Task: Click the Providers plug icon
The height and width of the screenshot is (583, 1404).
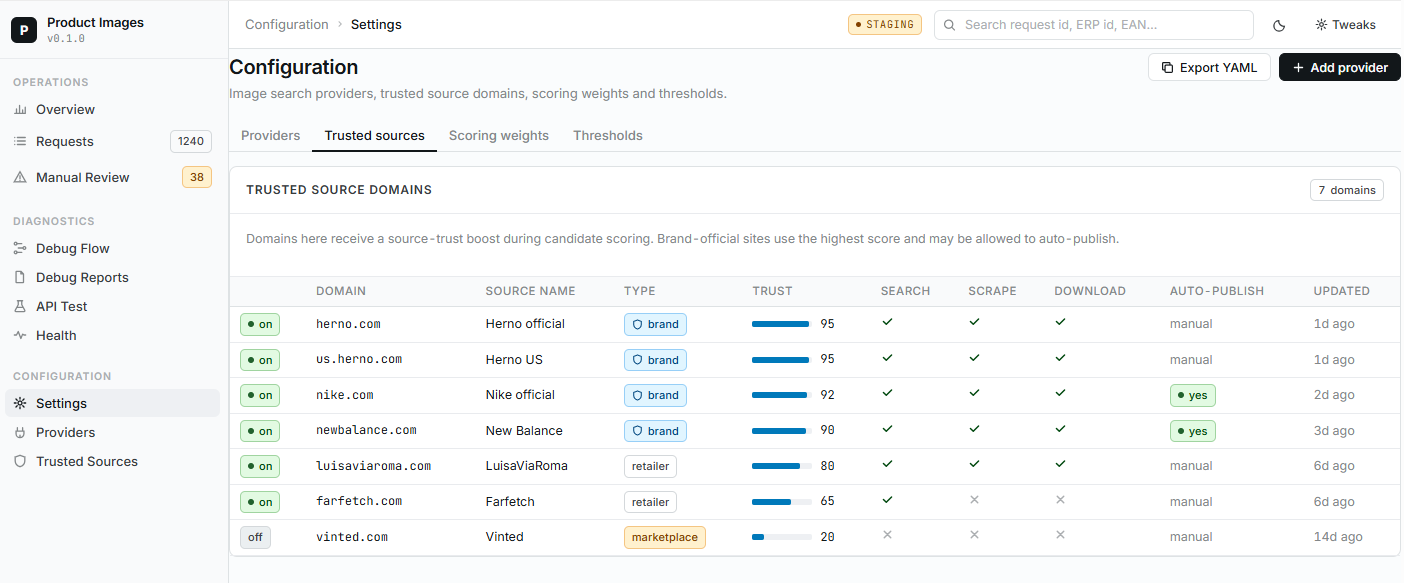Action: (20, 433)
